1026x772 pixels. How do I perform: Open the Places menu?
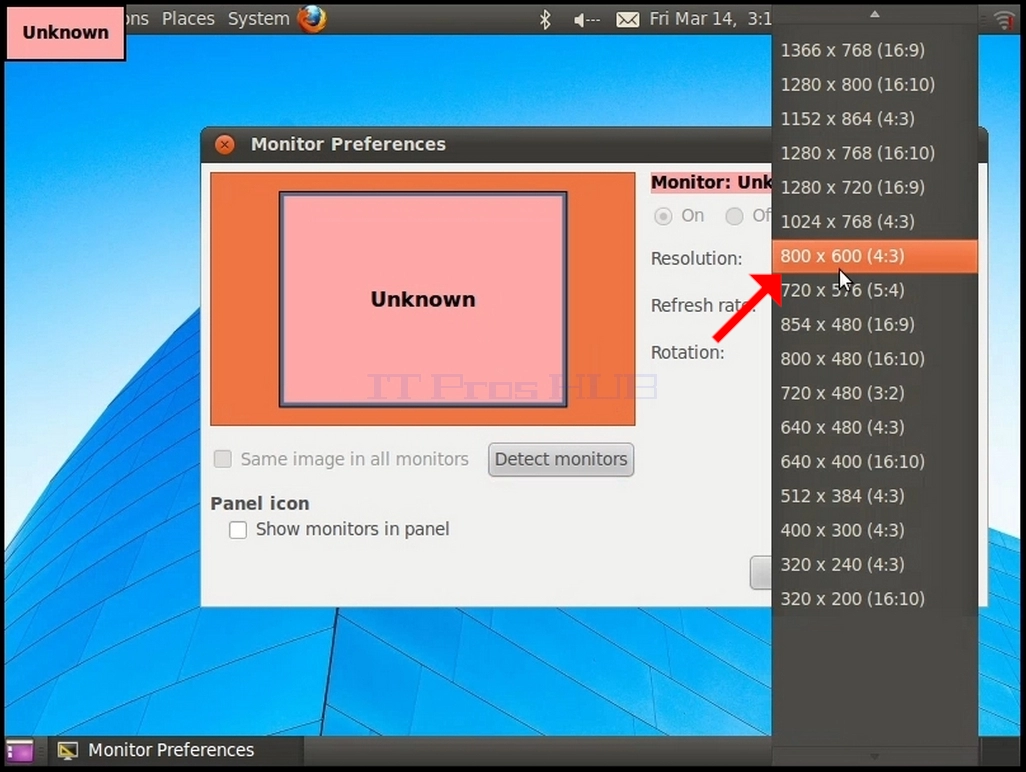point(188,18)
